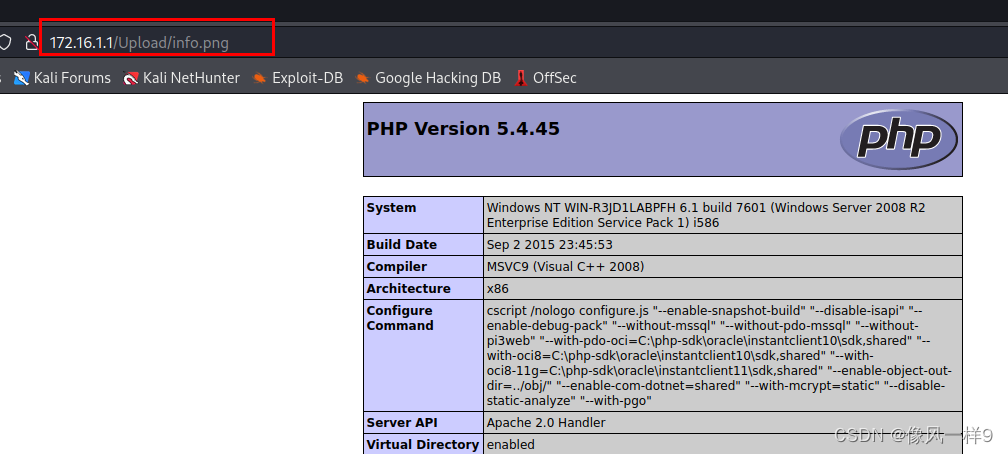Open the OffSec bookmark
The image size is (1008, 454).
coord(545,78)
